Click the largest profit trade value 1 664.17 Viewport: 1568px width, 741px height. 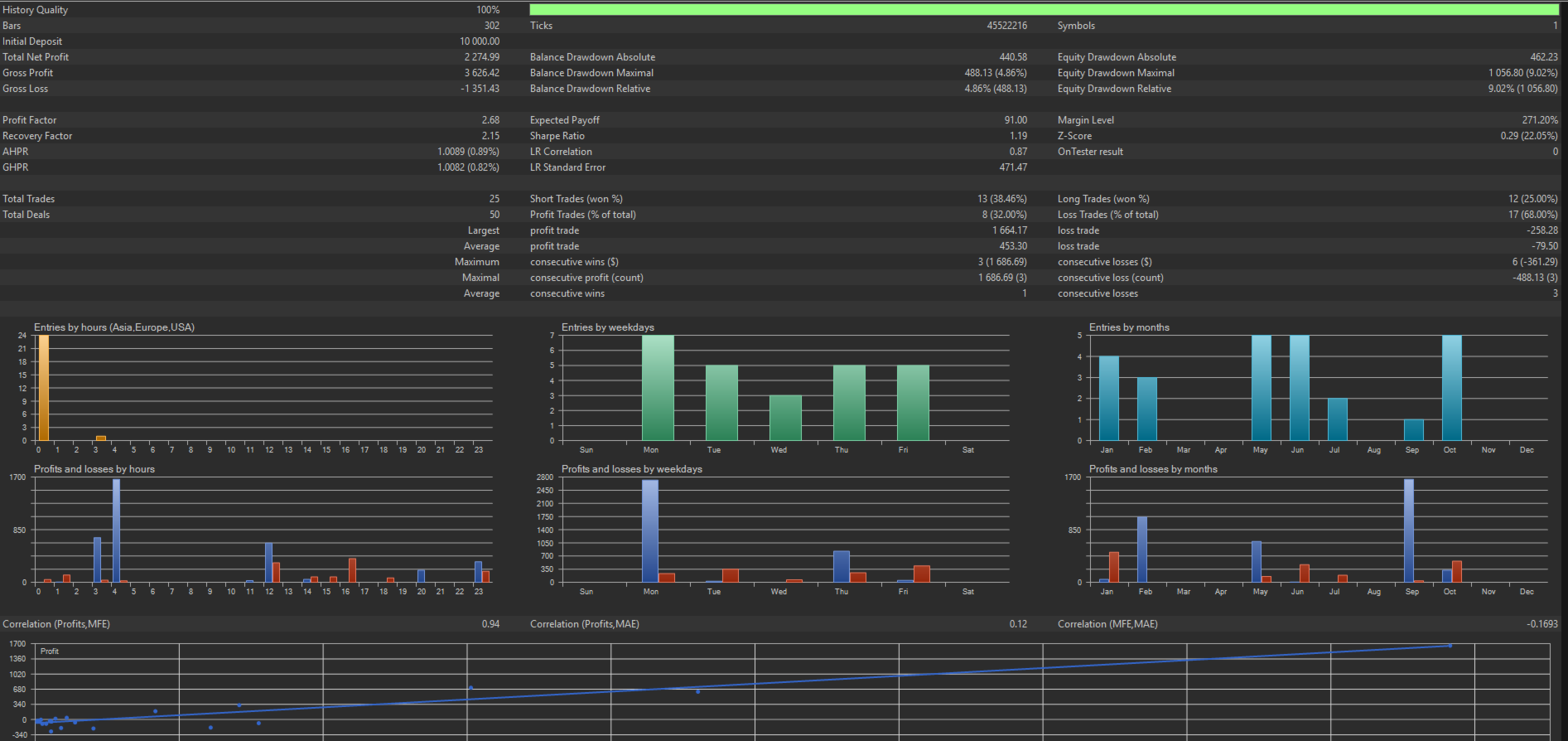pyautogui.click(x=1009, y=230)
